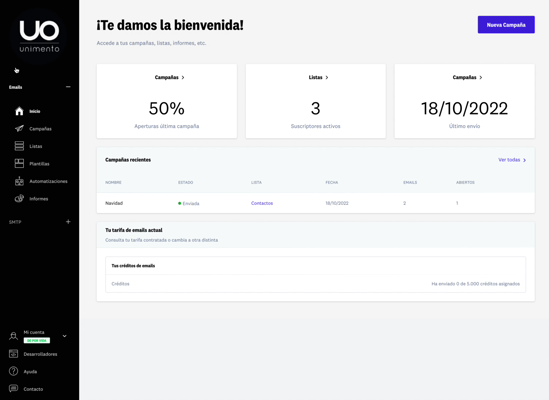
Task: Select the Listas stack icon
Action: (19, 146)
